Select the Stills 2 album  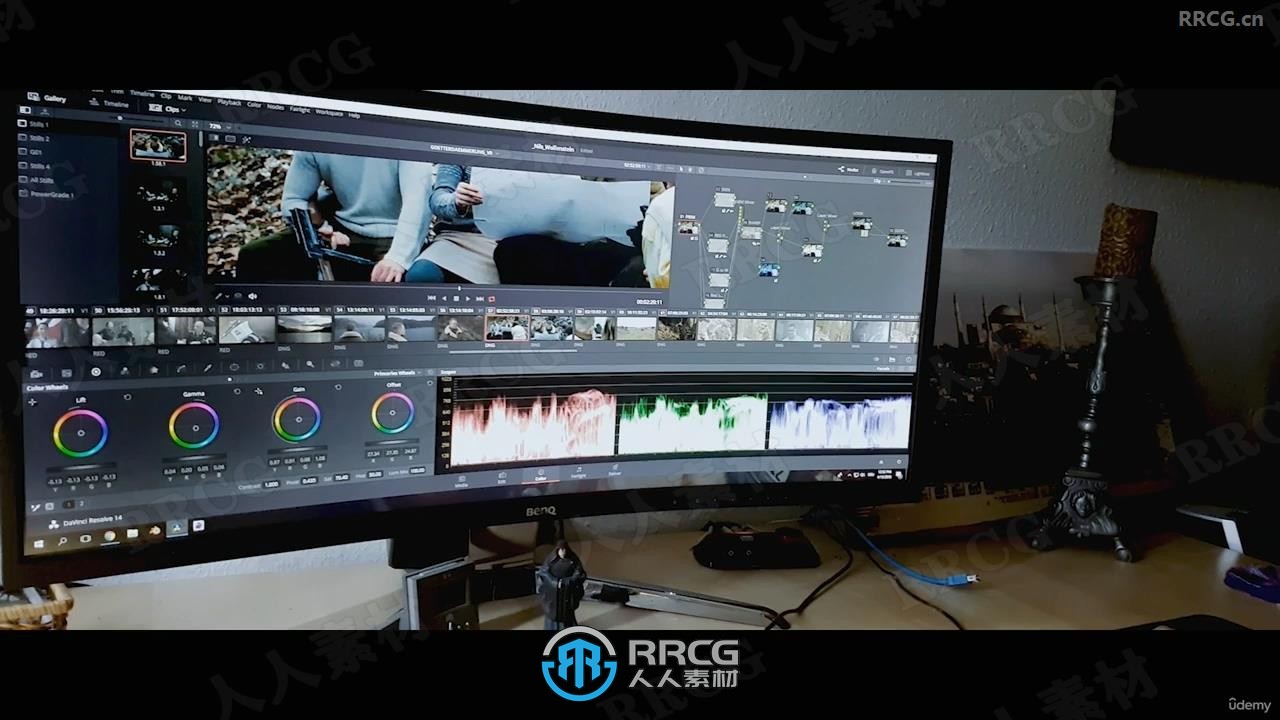coord(34,138)
